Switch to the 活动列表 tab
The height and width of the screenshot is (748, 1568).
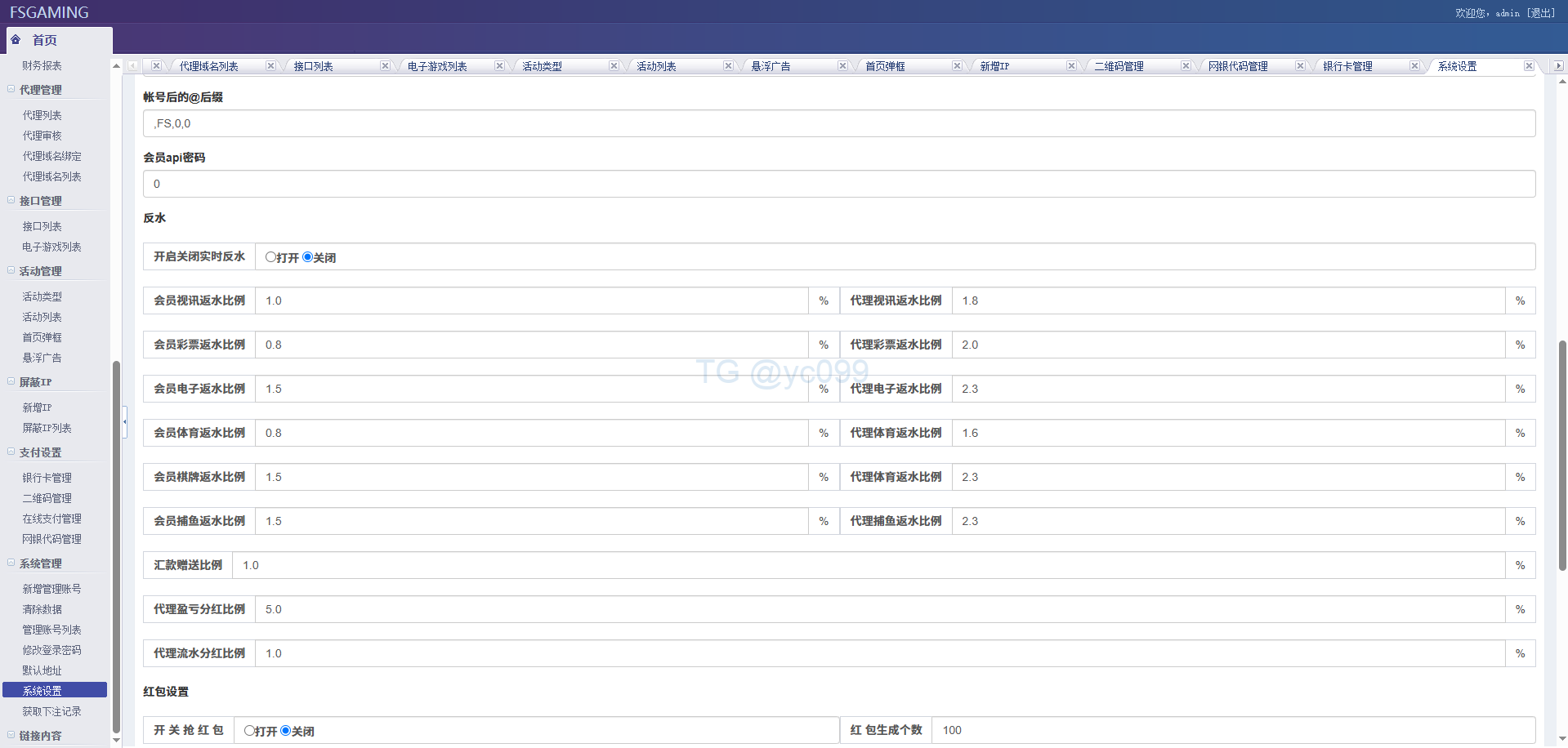tap(656, 66)
